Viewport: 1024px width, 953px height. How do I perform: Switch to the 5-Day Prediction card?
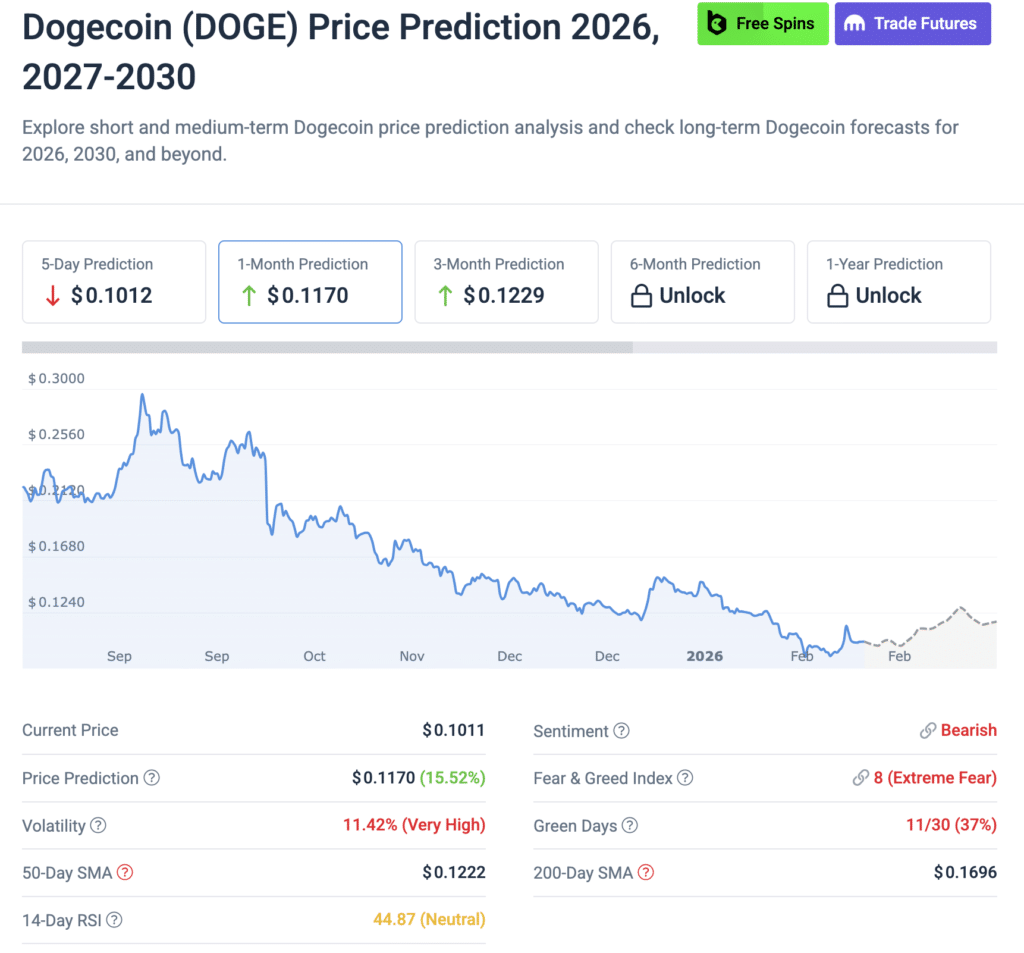tap(113, 282)
